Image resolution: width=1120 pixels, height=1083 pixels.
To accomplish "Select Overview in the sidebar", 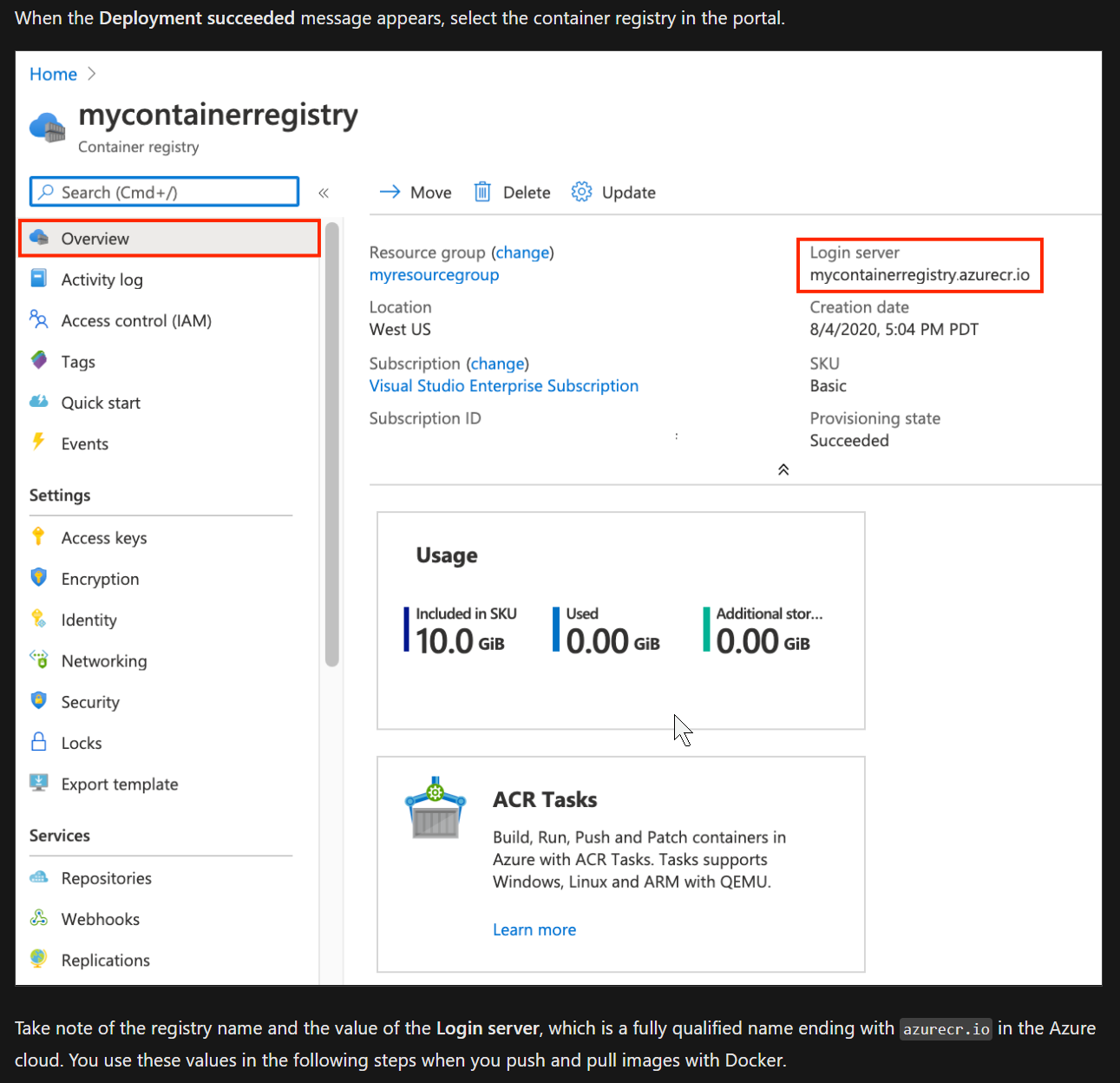I will [169, 239].
